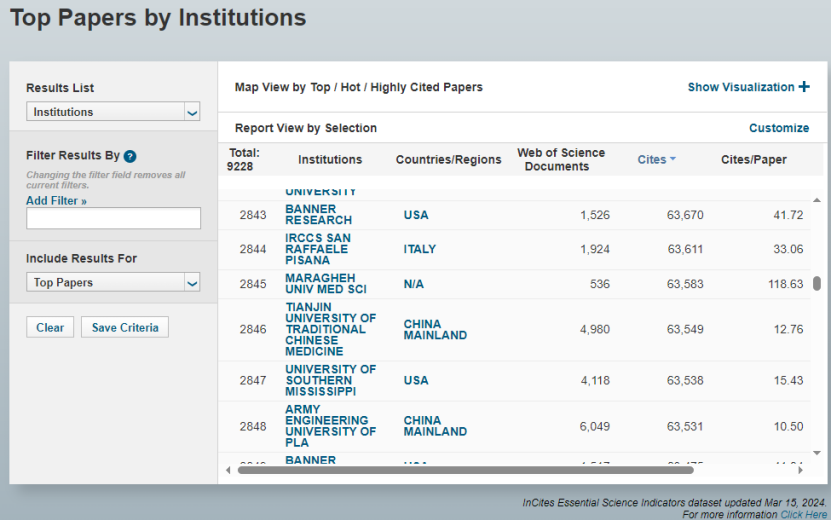This screenshot has height=520, width=831.
Task: Click the Save Criteria button
Action: [x=125, y=327]
